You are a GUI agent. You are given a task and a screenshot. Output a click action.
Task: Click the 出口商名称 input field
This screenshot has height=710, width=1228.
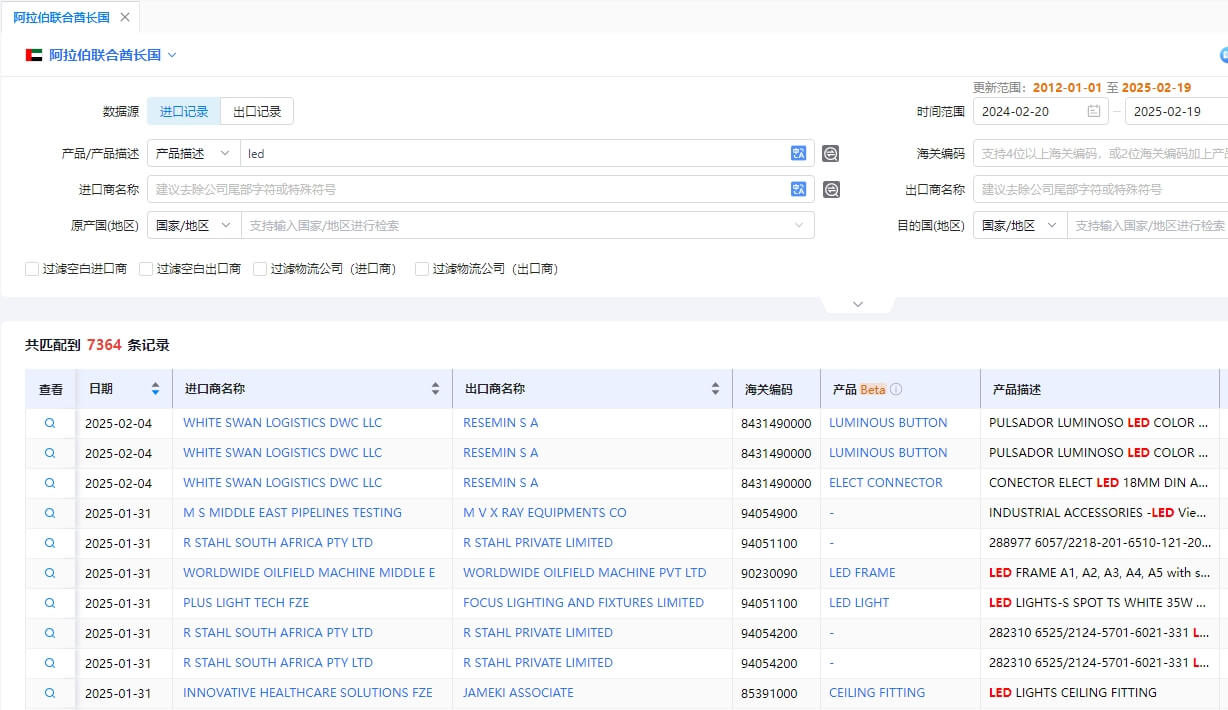[x=1100, y=189]
